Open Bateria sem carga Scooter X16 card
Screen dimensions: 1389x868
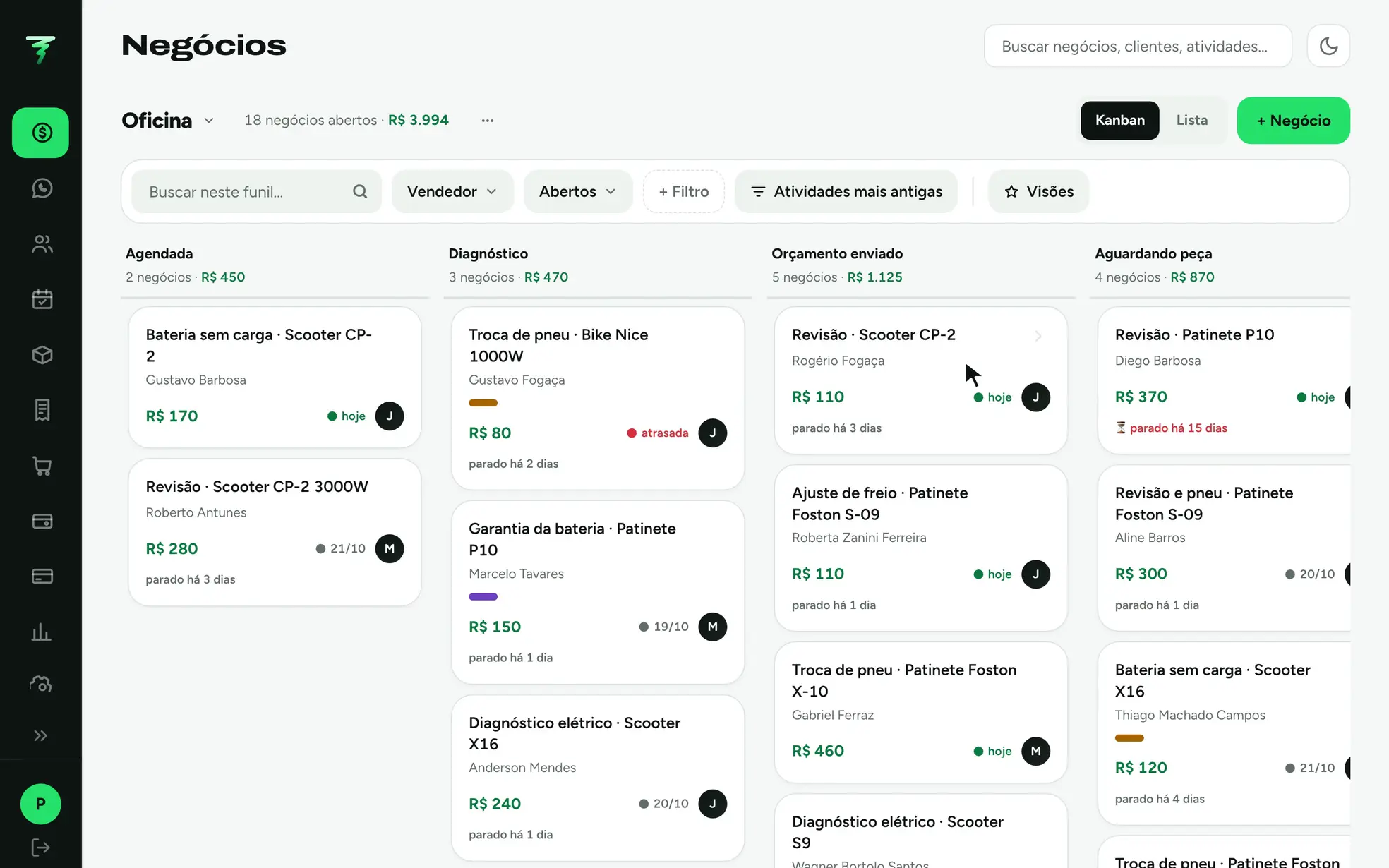1225,734
